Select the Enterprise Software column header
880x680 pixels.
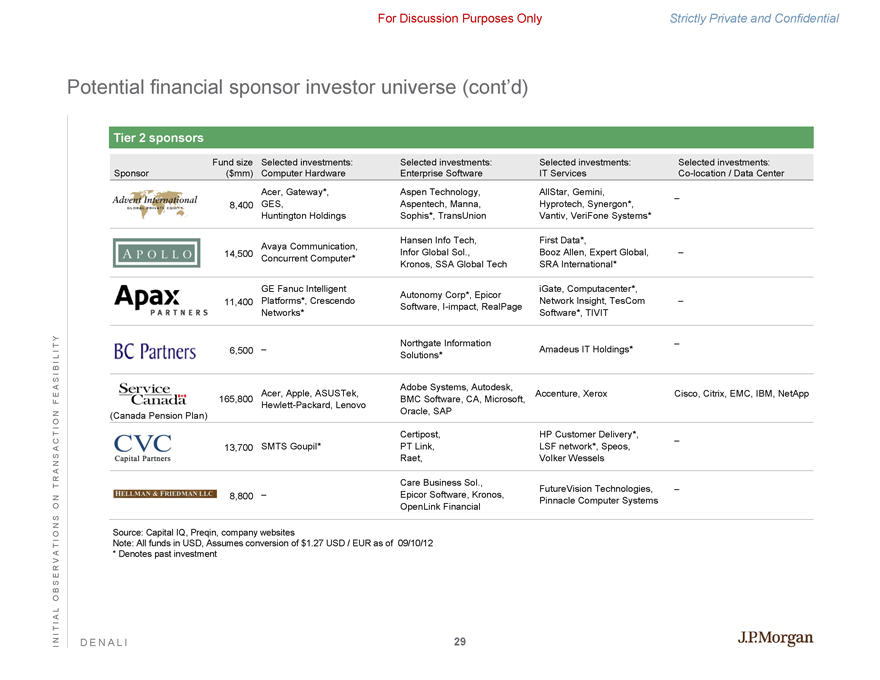click(449, 173)
